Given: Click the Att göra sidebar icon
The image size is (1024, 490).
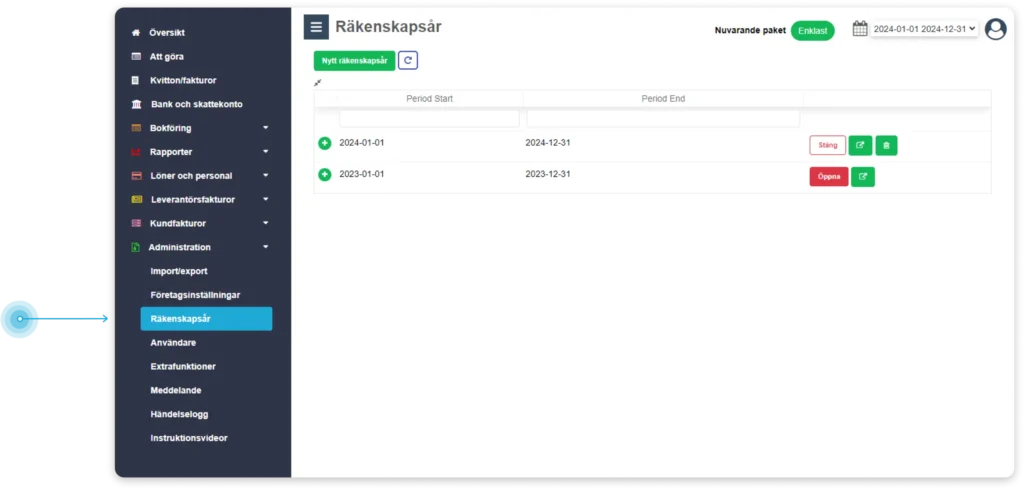Looking at the screenshot, I should 136,57.
